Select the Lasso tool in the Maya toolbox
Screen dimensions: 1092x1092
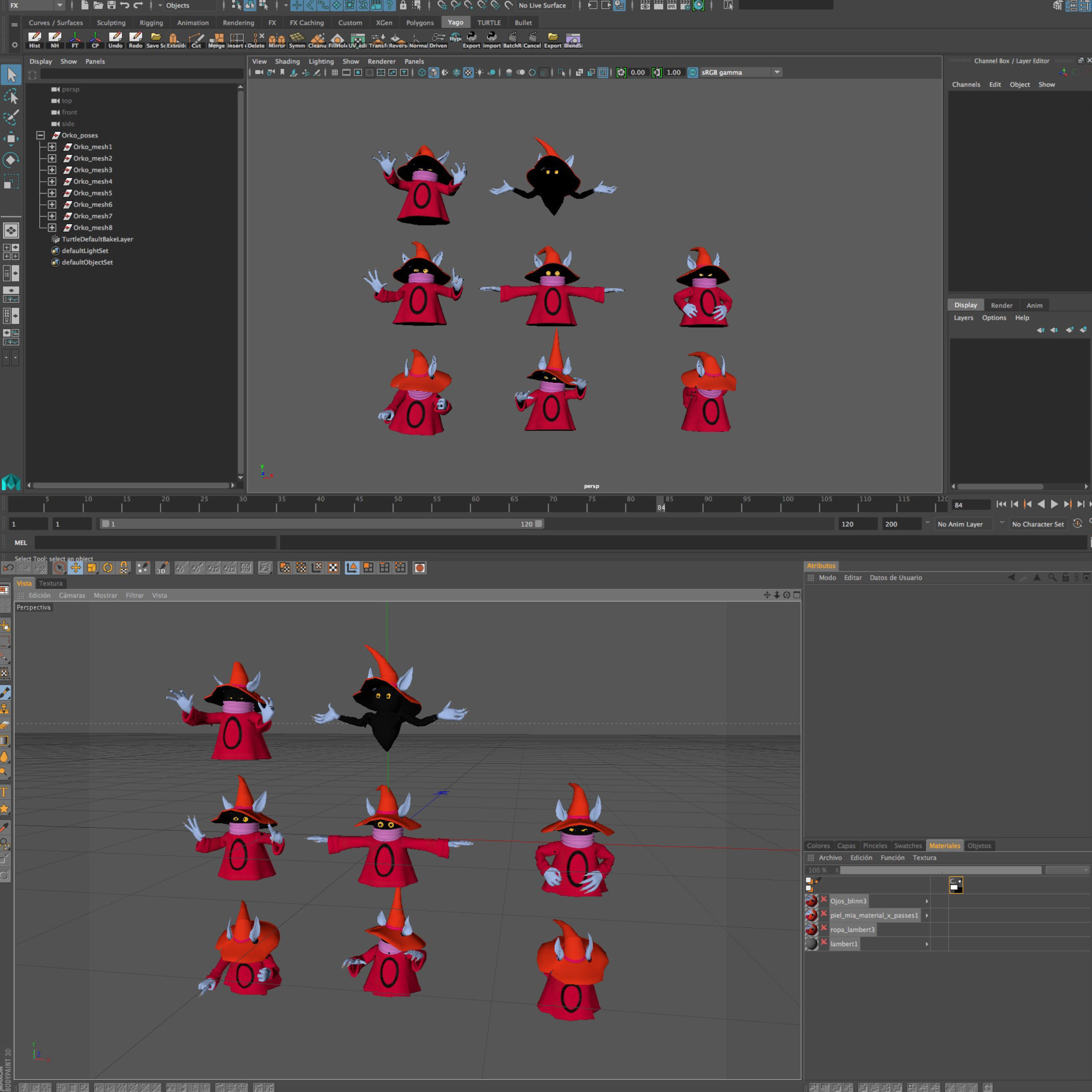(11, 97)
